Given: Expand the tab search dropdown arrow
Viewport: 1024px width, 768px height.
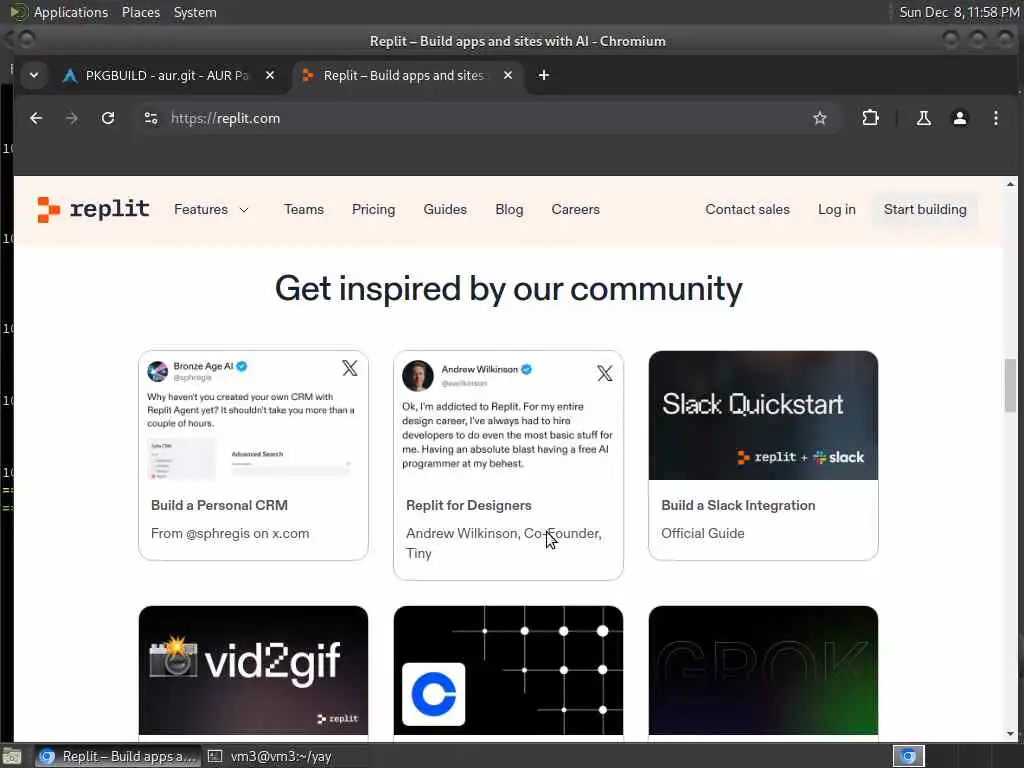Looking at the screenshot, I should [34, 75].
